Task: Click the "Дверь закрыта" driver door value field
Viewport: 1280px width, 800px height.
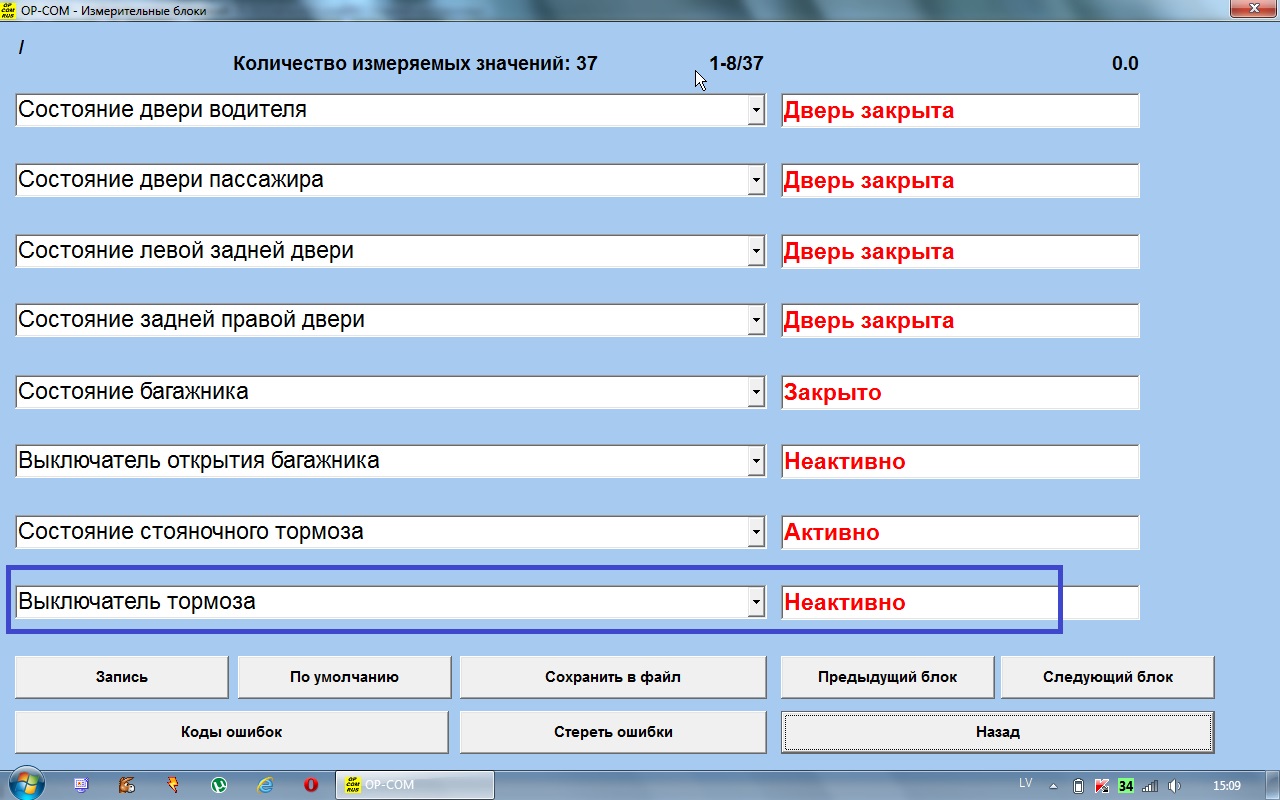Action: click(x=959, y=111)
